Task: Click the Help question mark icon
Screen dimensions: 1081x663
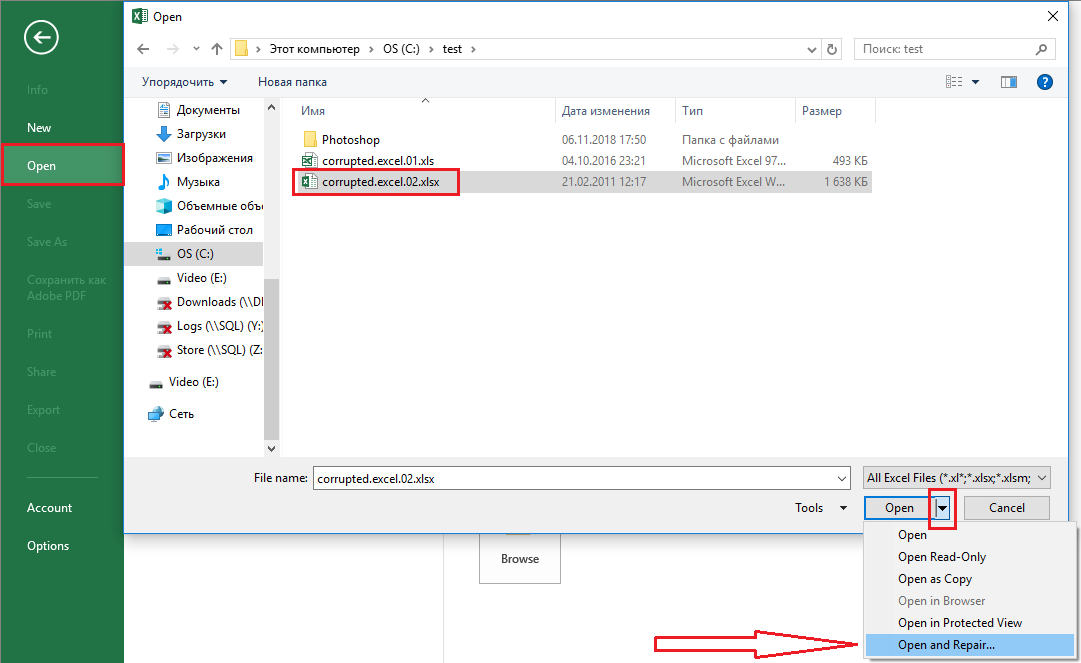Action: tap(1045, 82)
